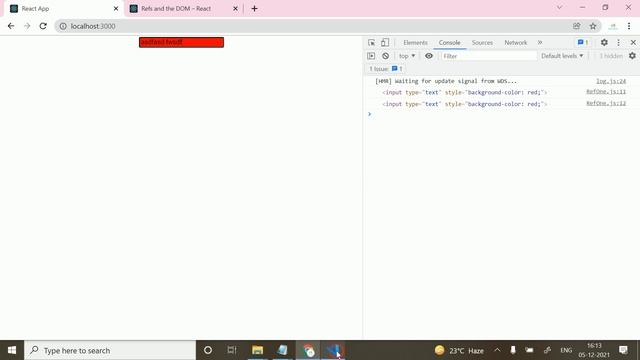This screenshot has height=360, width=640.
Task: Open DevTools customize three-dot menu
Action: coord(618,42)
